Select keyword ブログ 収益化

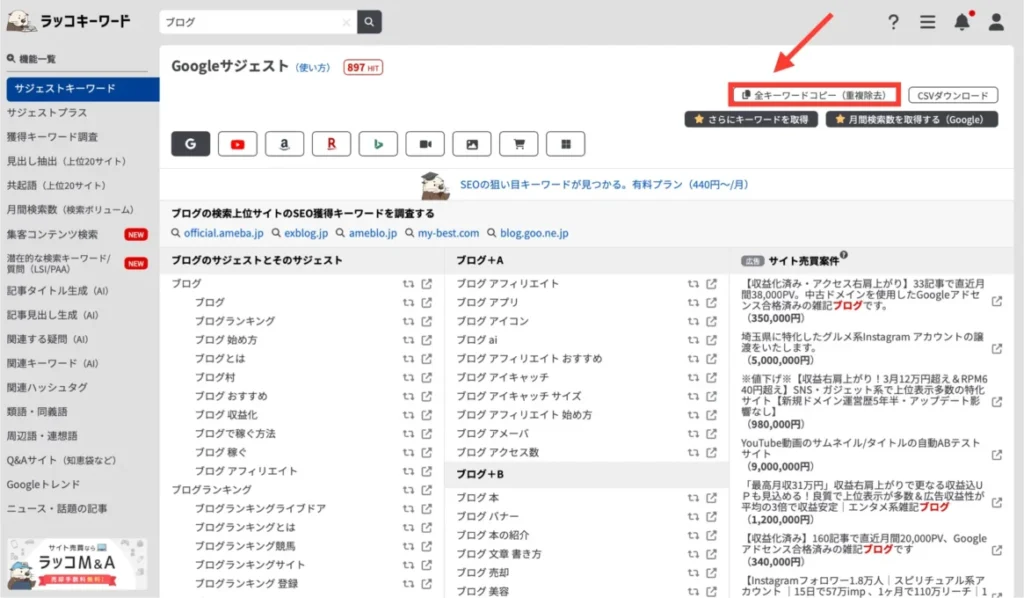(226, 415)
